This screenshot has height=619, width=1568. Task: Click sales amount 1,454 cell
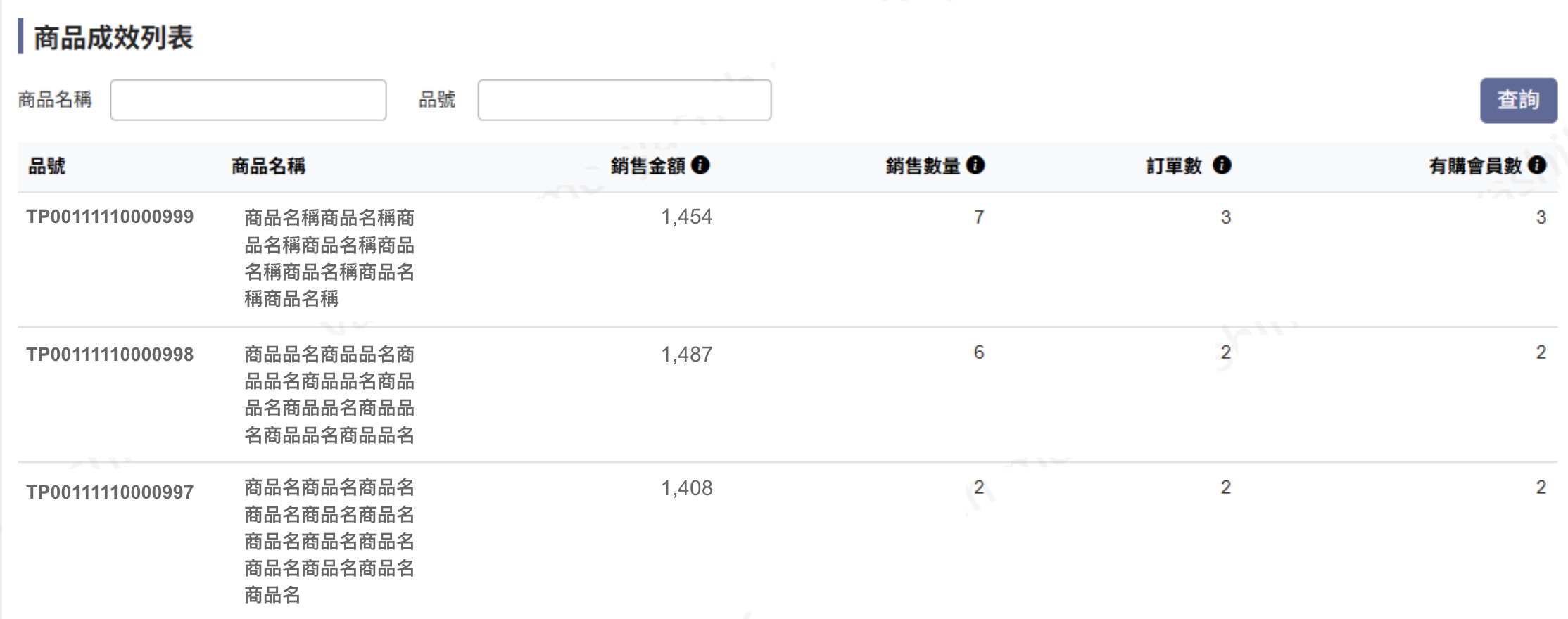pyautogui.click(x=687, y=217)
